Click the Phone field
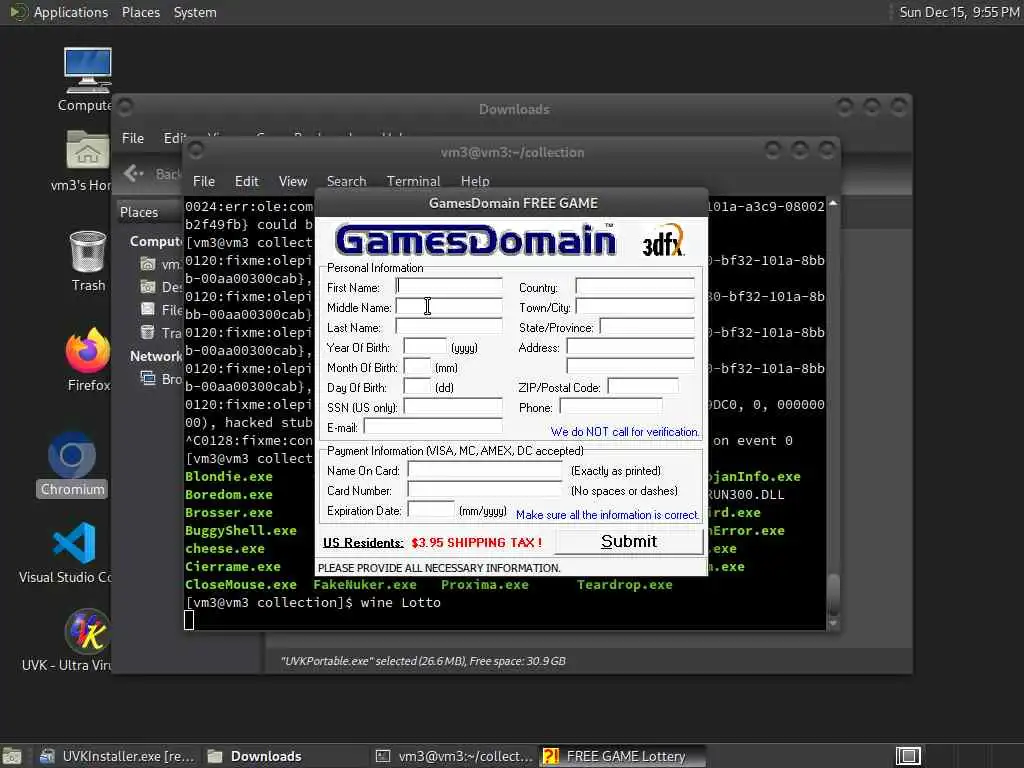Viewport: 1024px width, 768px height. coord(611,407)
